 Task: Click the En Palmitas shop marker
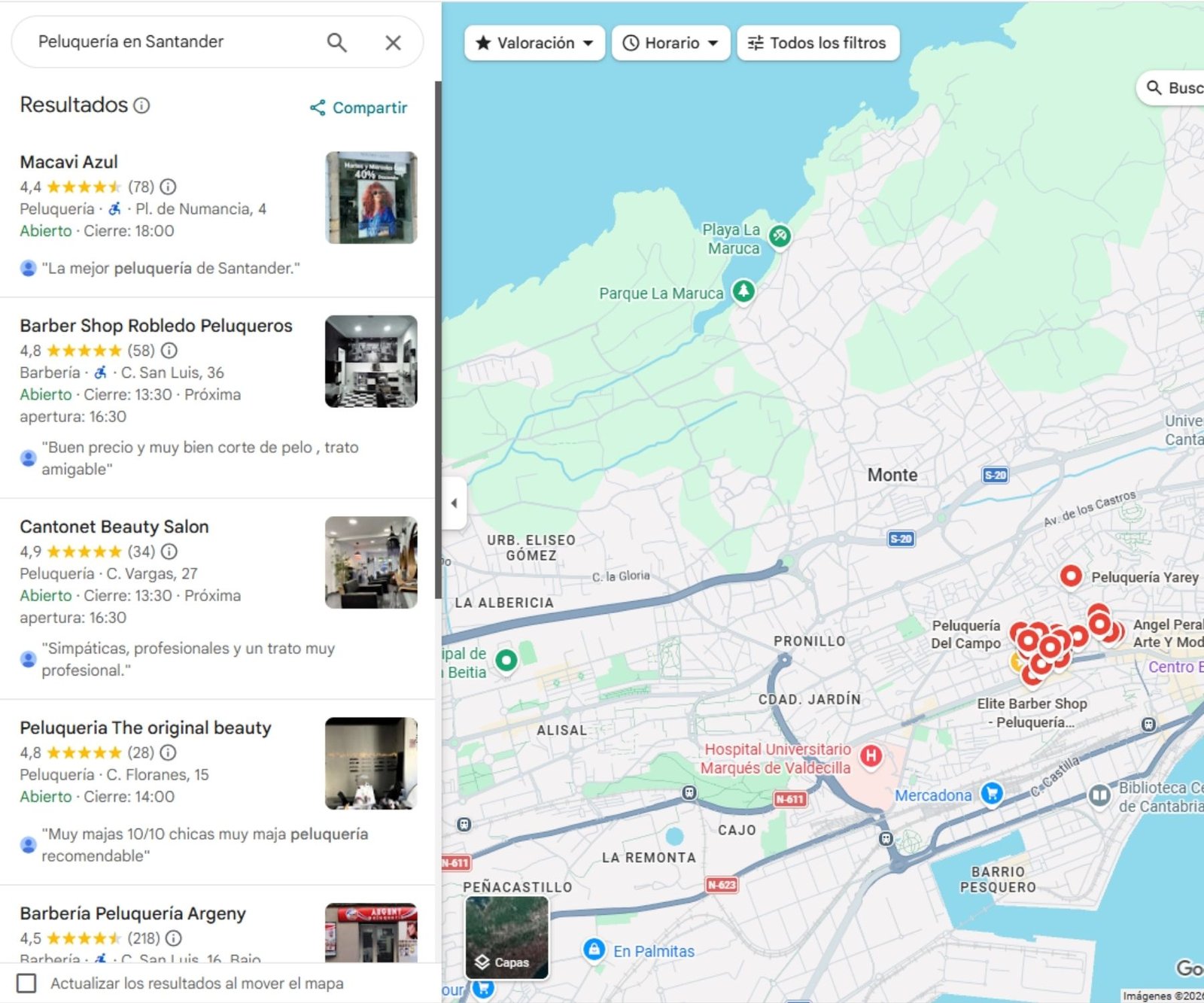[594, 950]
